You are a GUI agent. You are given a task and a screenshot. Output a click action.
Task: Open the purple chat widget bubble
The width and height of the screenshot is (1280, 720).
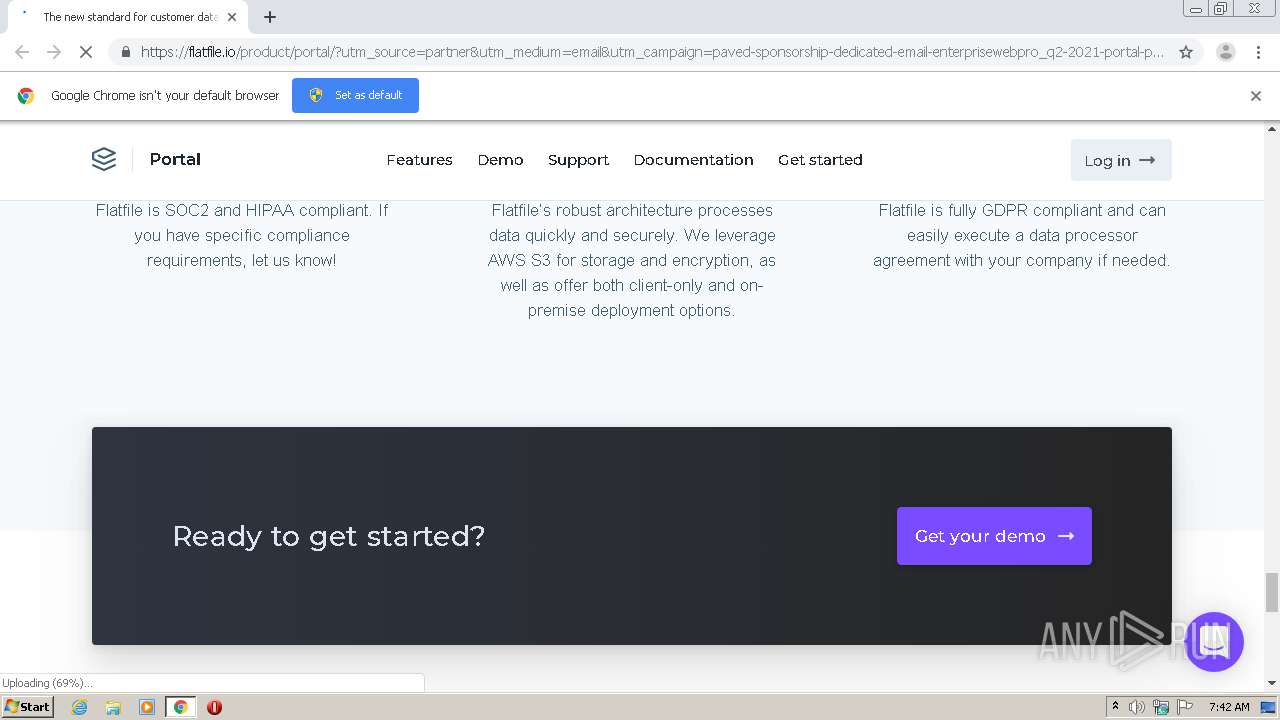click(x=1214, y=642)
